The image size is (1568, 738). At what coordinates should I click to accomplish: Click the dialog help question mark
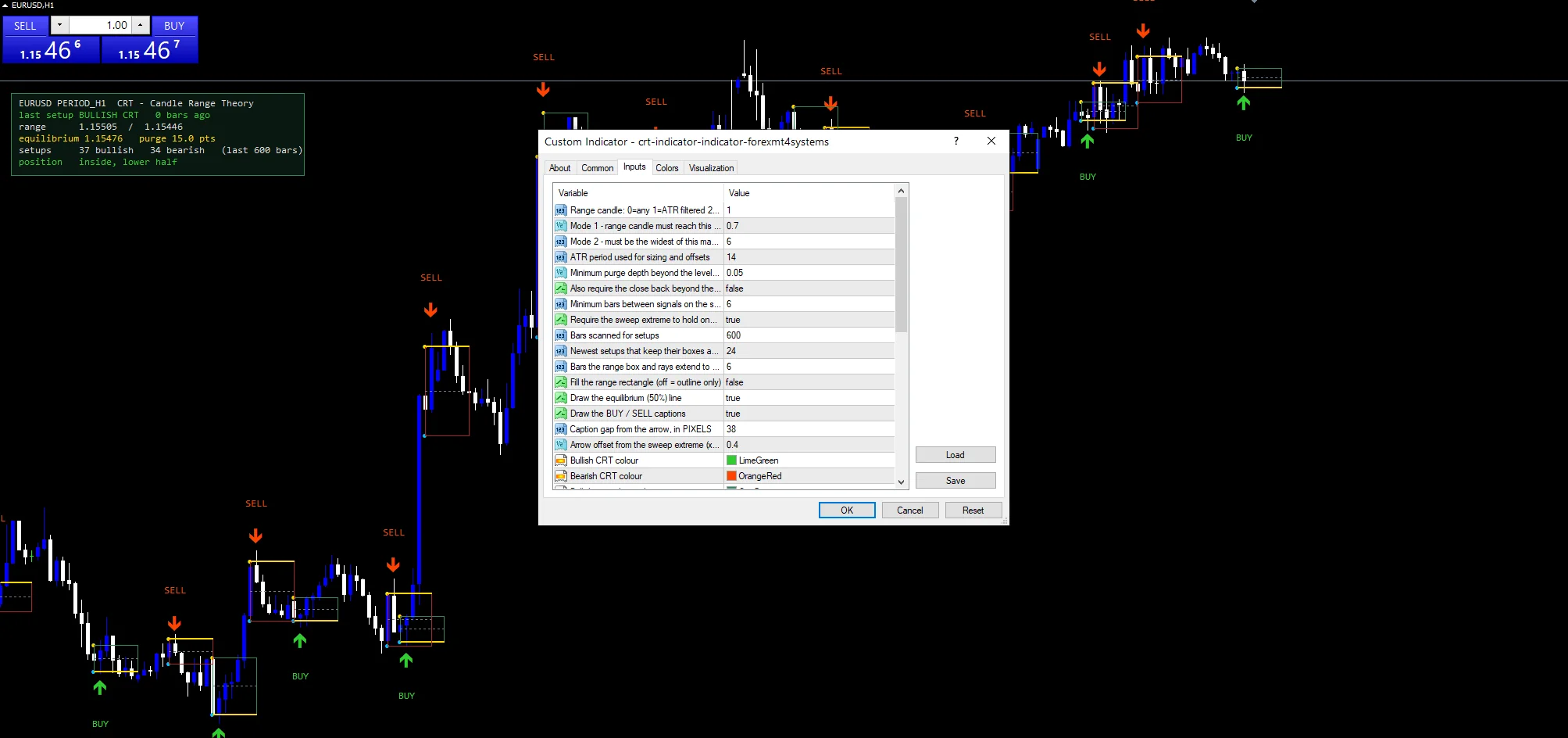[x=955, y=141]
